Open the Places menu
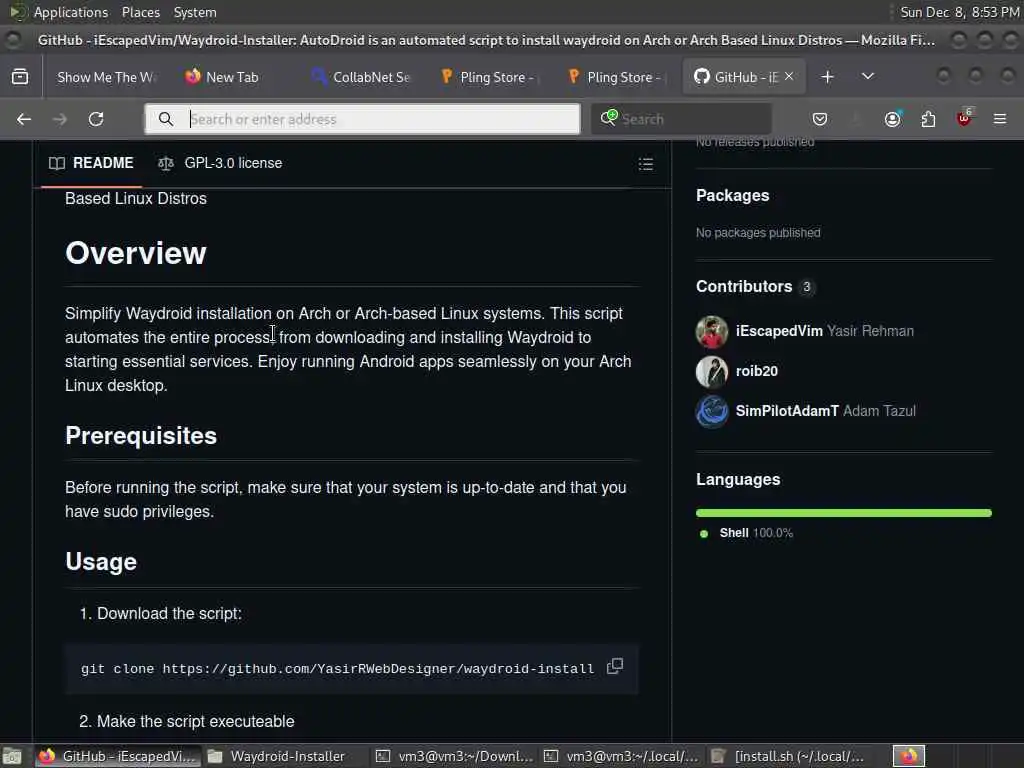1024x768 pixels. tap(140, 12)
